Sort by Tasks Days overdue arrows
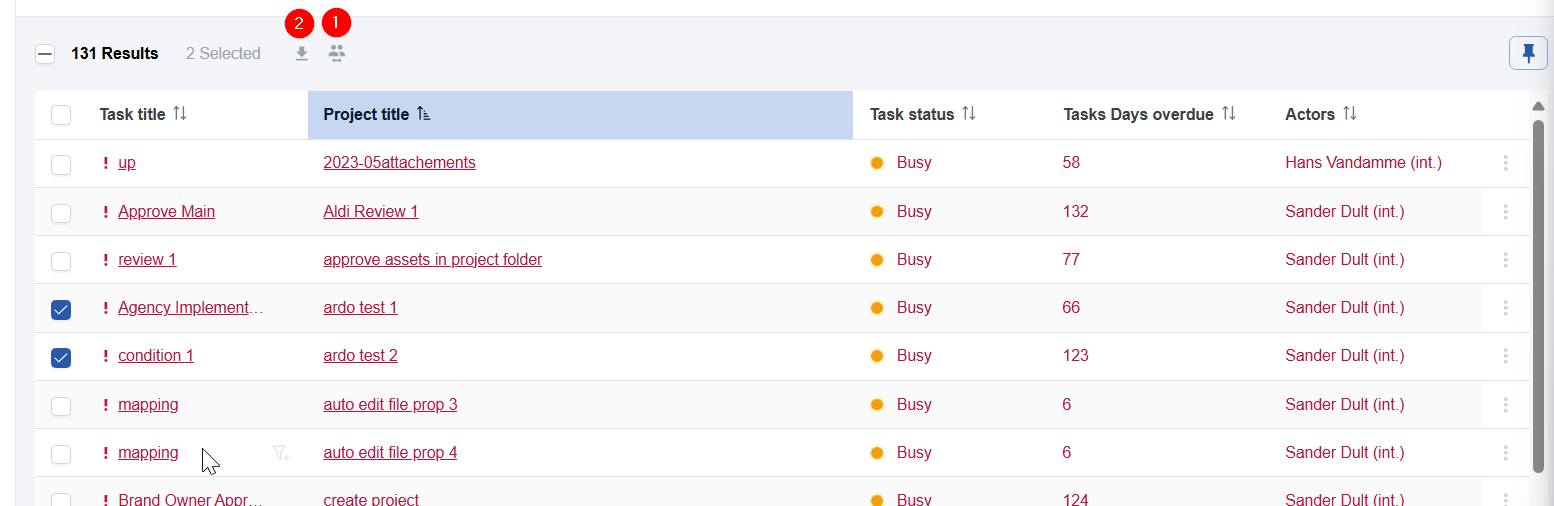This screenshot has width=1554, height=506. (x=1229, y=114)
